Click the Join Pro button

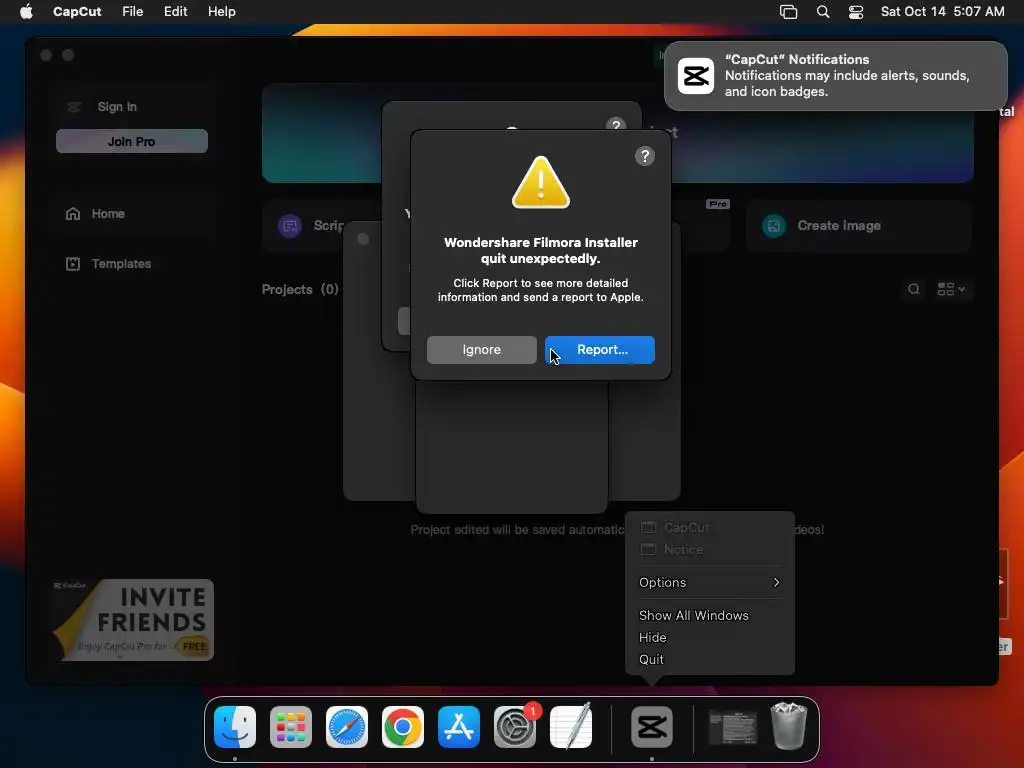tap(132, 141)
